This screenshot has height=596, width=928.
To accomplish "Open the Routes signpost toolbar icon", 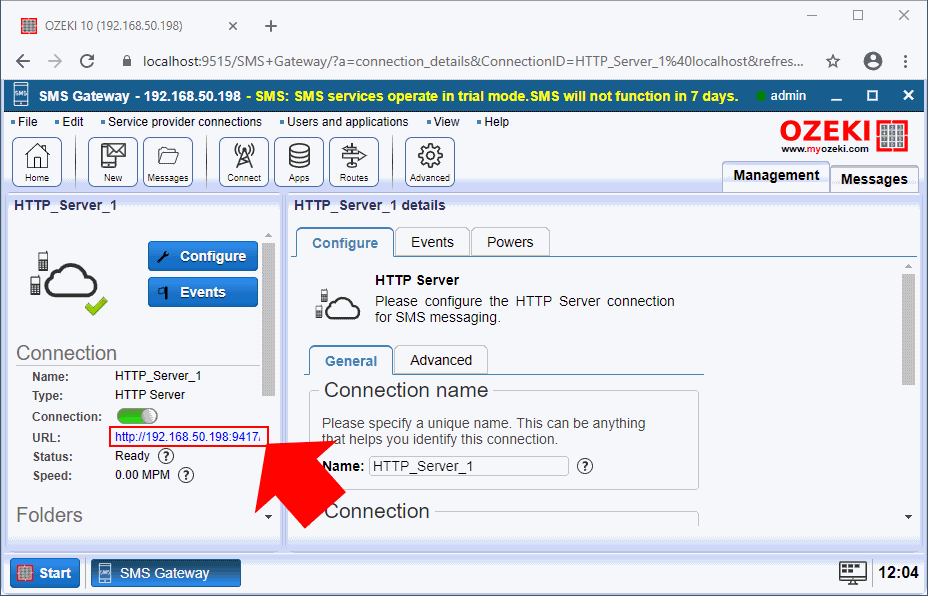I will pos(354,162).
